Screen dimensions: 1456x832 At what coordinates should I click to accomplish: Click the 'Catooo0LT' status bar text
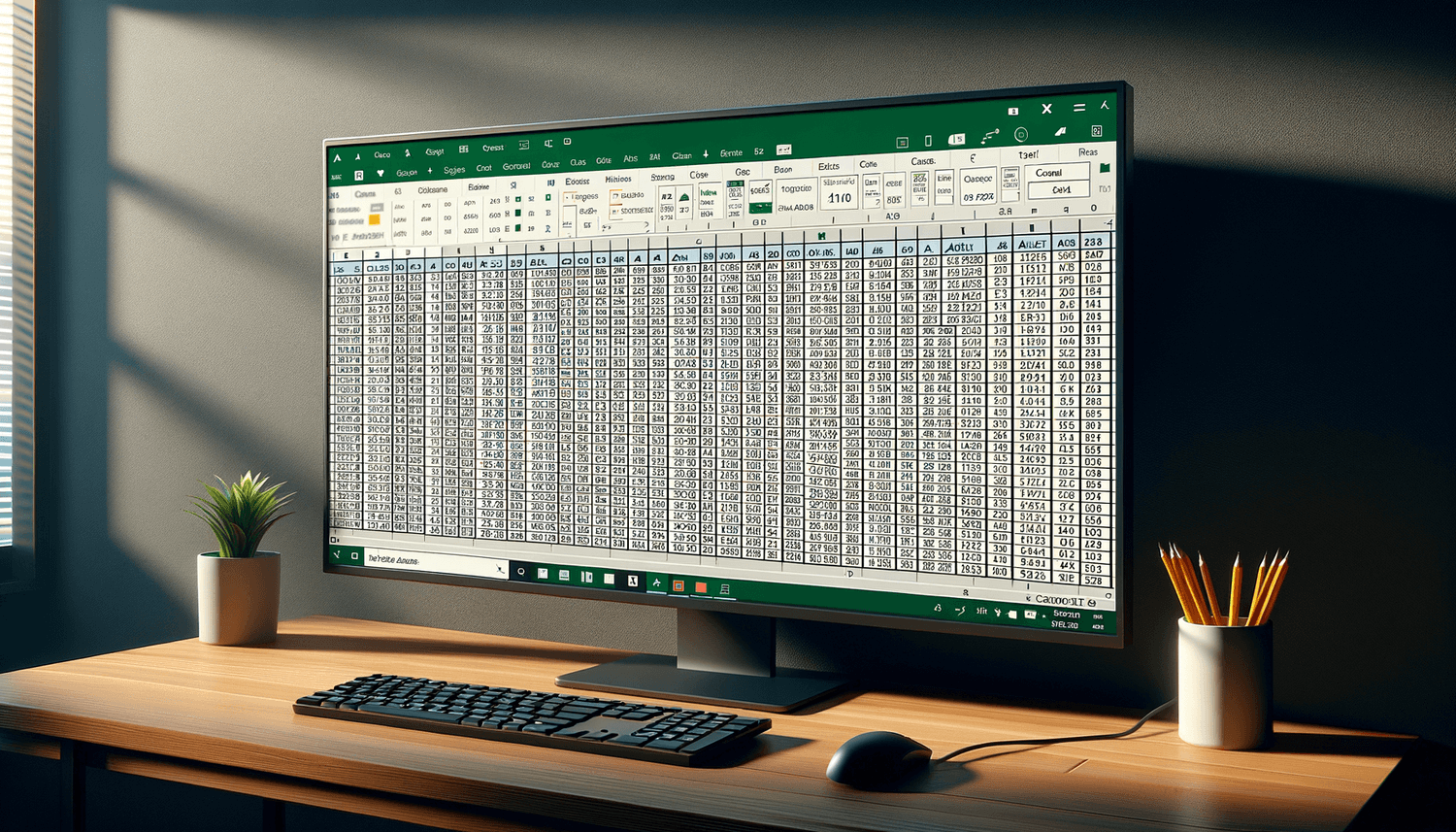1061,601
